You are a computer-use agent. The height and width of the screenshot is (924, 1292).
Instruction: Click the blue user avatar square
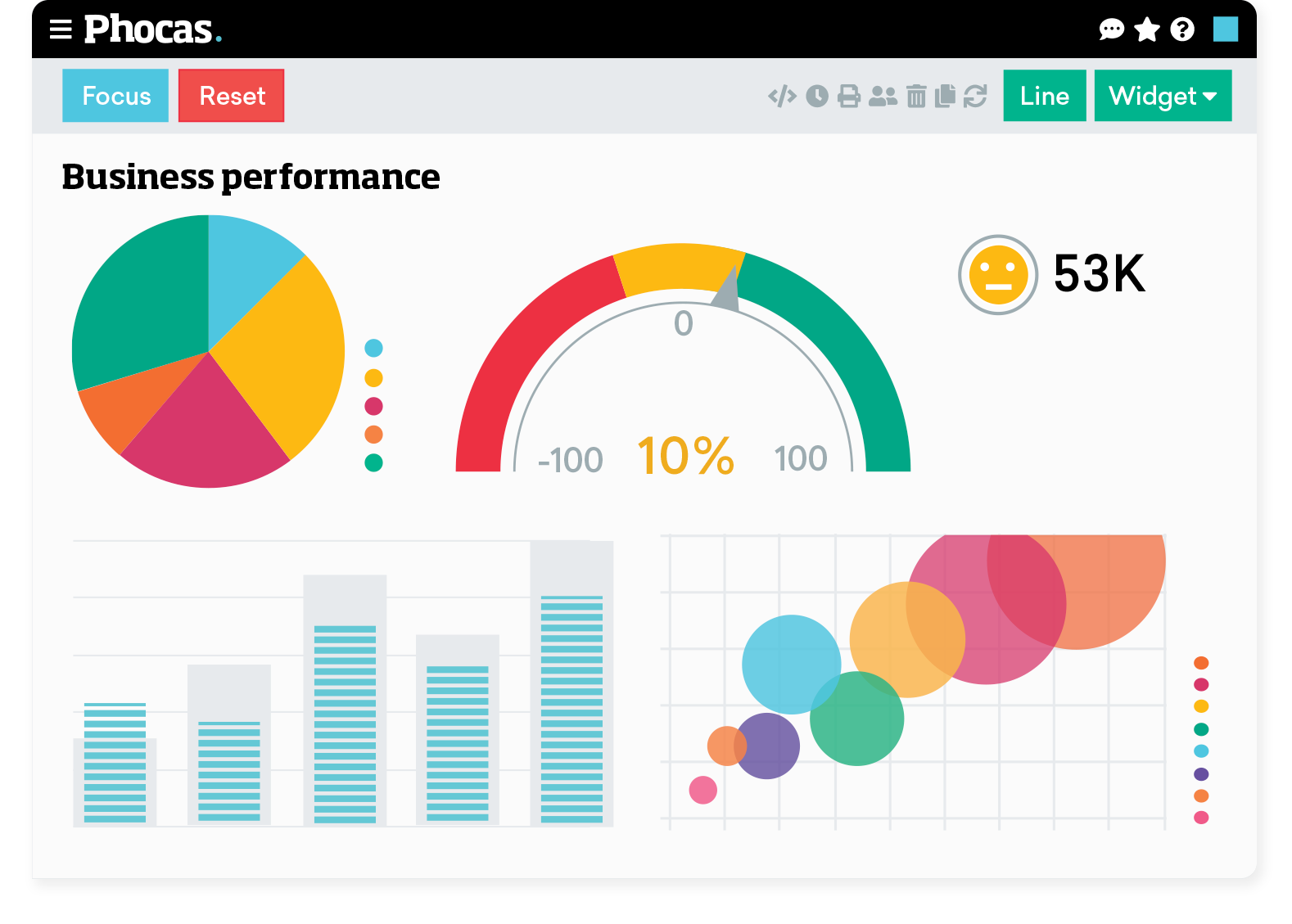(1225, 29)
